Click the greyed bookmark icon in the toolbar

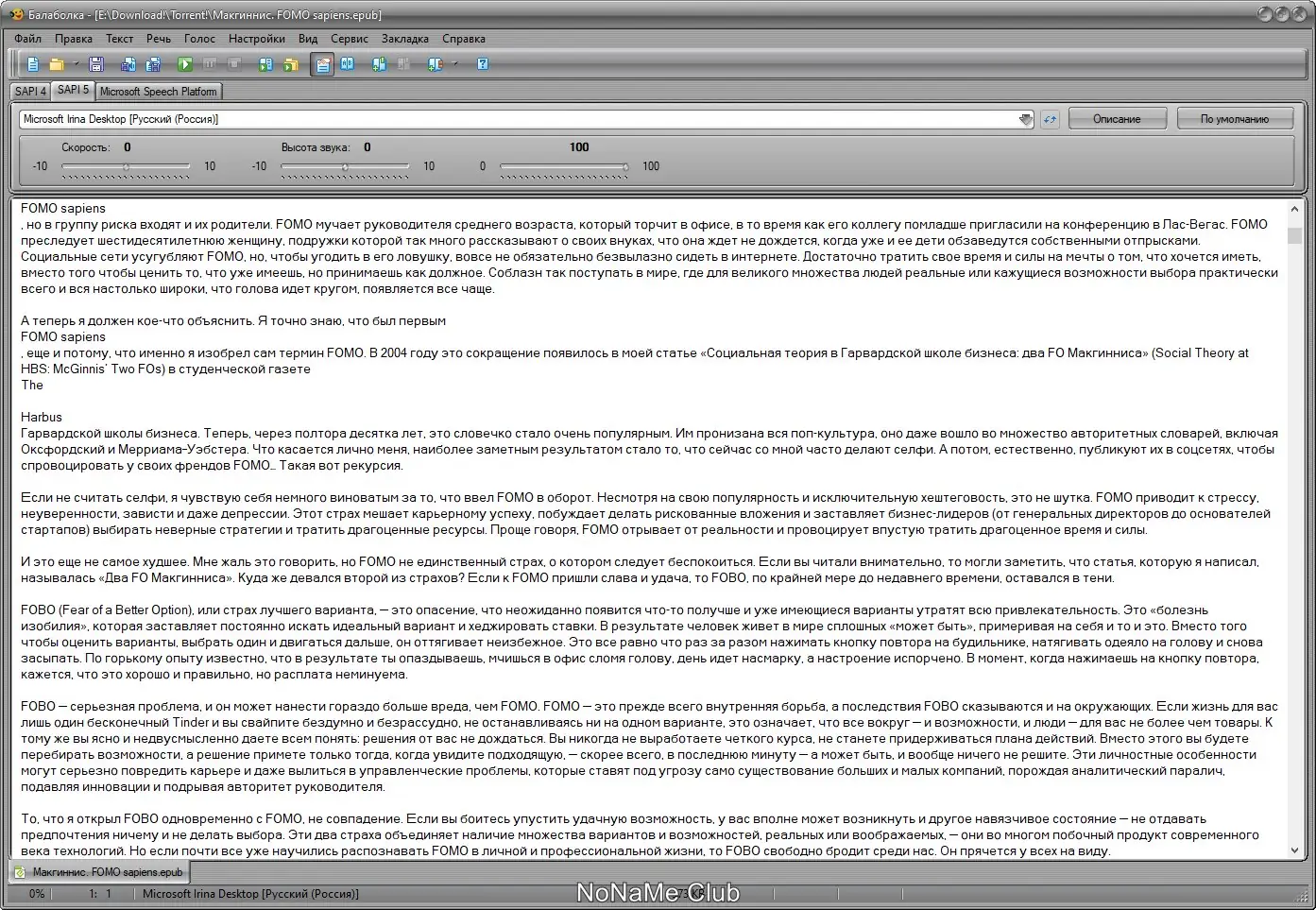point(403,64)
